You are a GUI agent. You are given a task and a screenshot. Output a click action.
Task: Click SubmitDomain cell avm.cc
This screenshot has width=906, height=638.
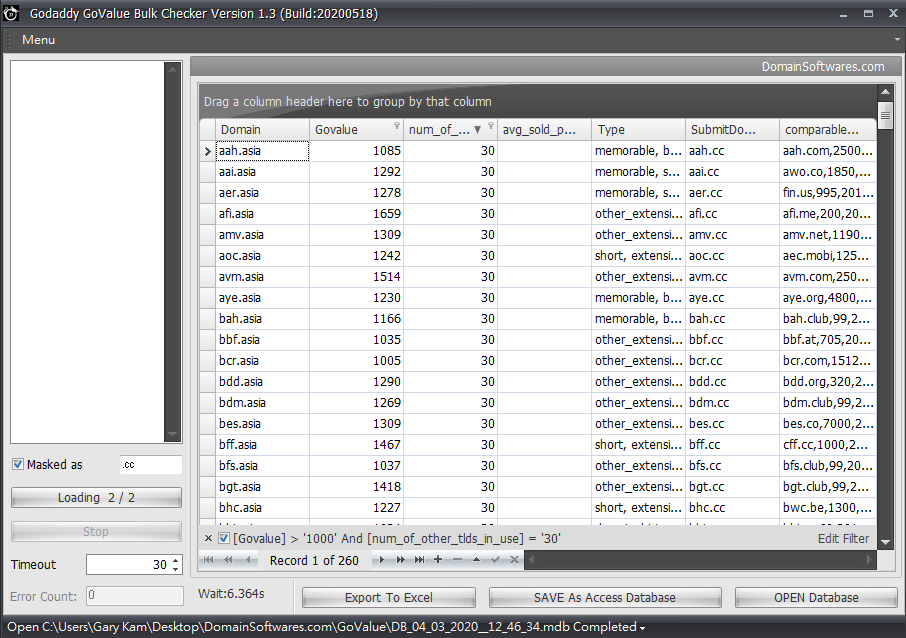tap(732, 277)
